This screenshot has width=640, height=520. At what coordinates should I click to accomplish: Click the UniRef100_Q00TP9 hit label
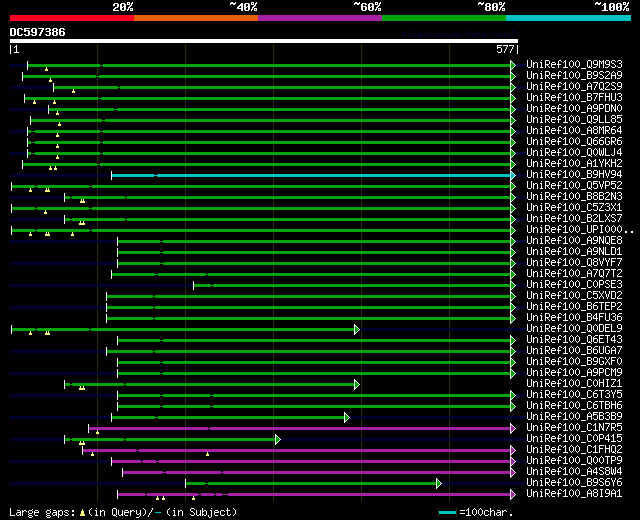click(x=574, y=461)
